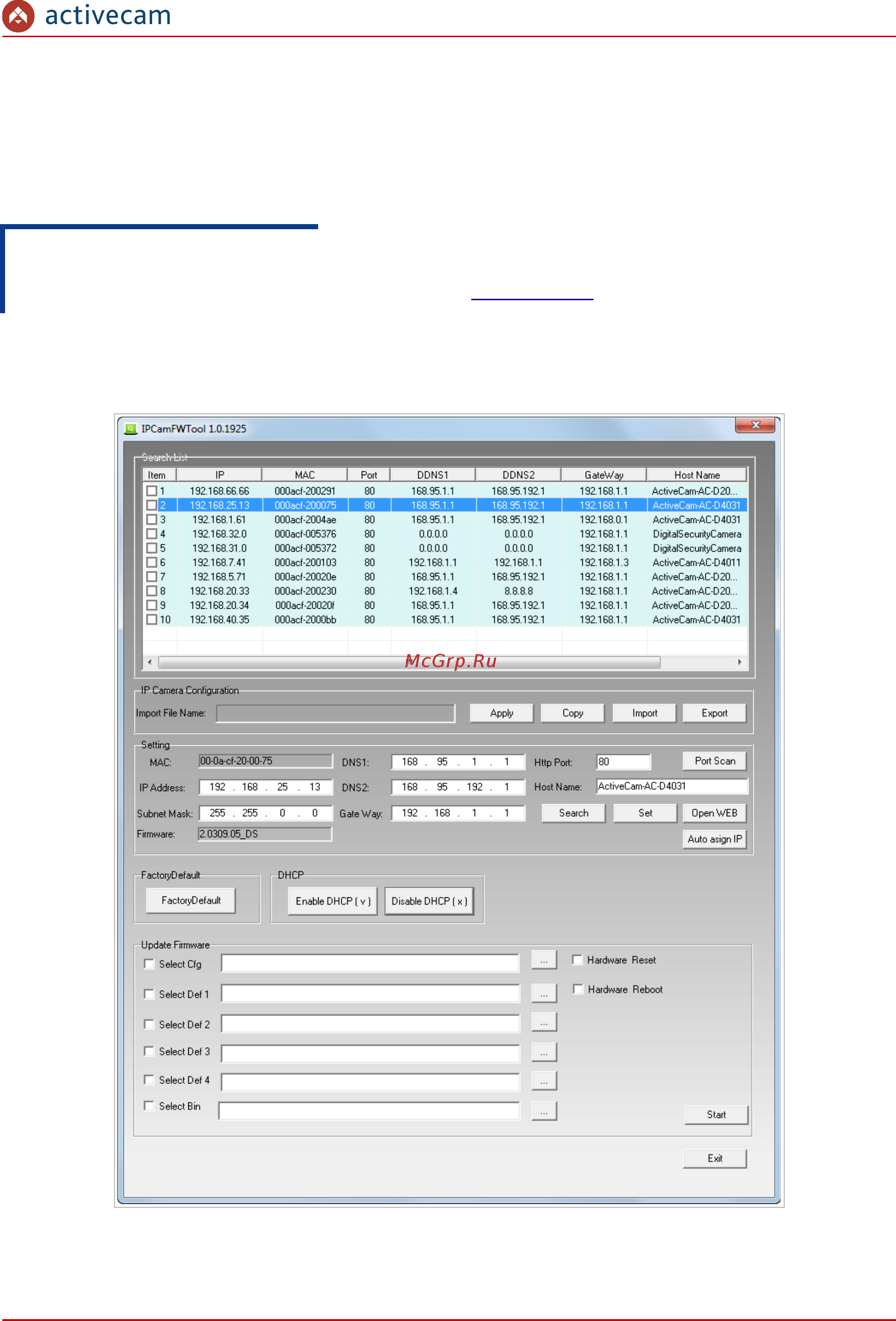The height and width of the screenshot is (1321, 896).
Task: Click the Start button
Action: [x=716, y=1115]
